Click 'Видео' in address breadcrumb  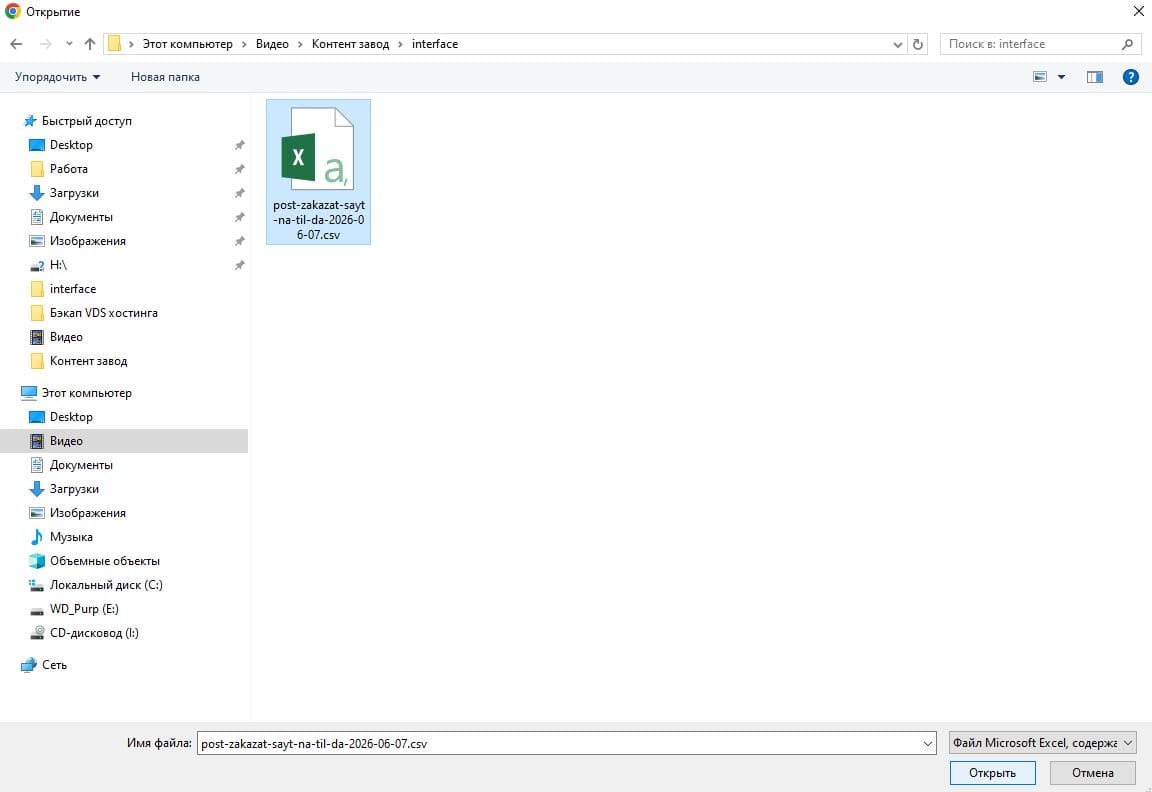[272, 44]
